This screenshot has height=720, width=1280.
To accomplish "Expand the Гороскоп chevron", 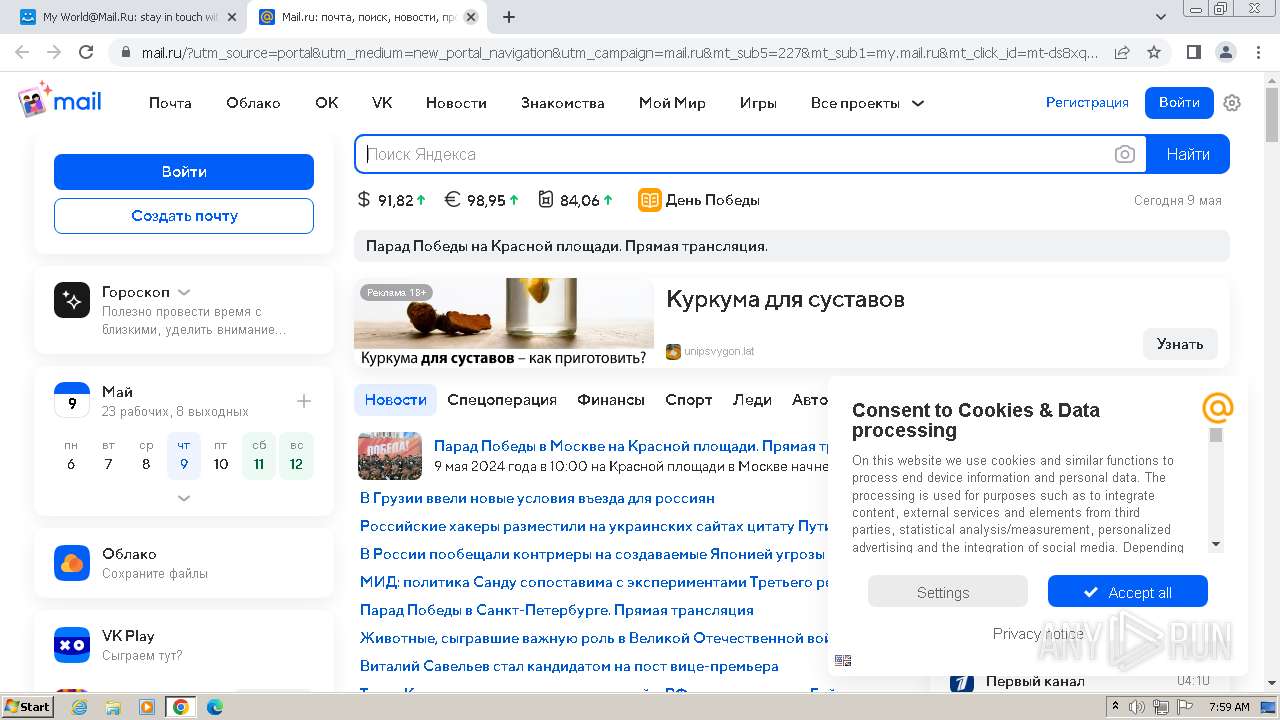I will click(184, 292).
